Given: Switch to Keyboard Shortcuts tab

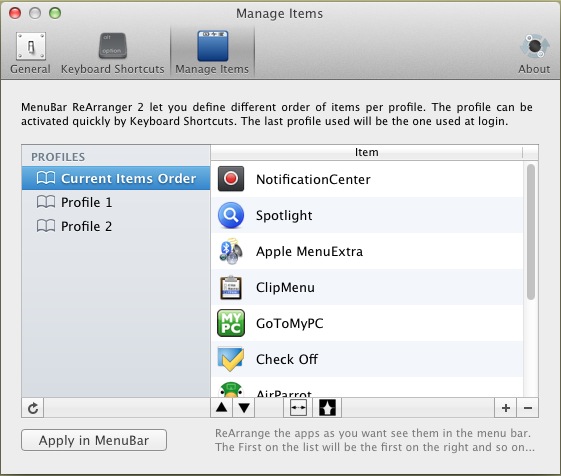Looking at the screenshot, I should click(112, 53).
